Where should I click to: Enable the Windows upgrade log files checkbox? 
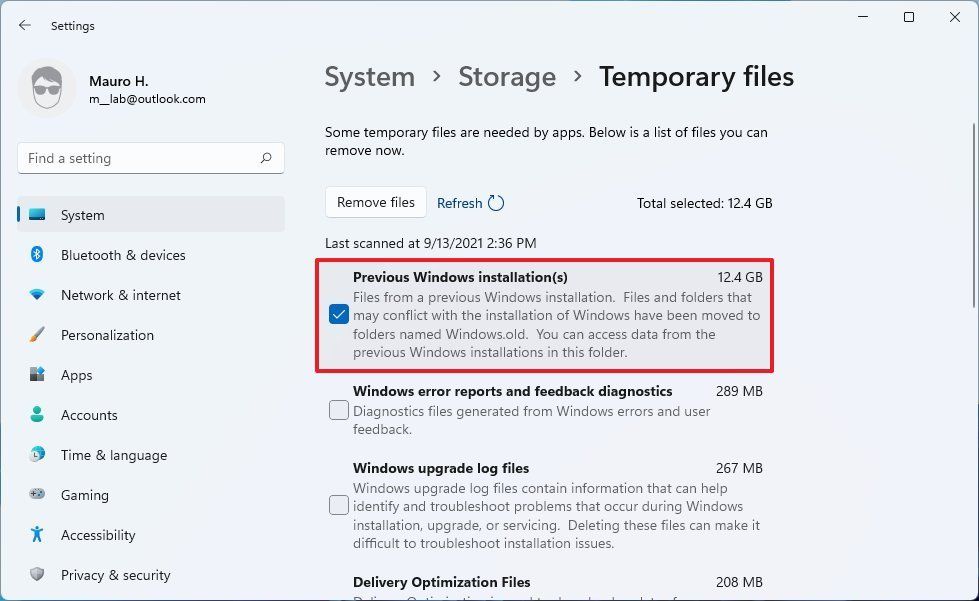pyautogui.click(x=338, y=505)
